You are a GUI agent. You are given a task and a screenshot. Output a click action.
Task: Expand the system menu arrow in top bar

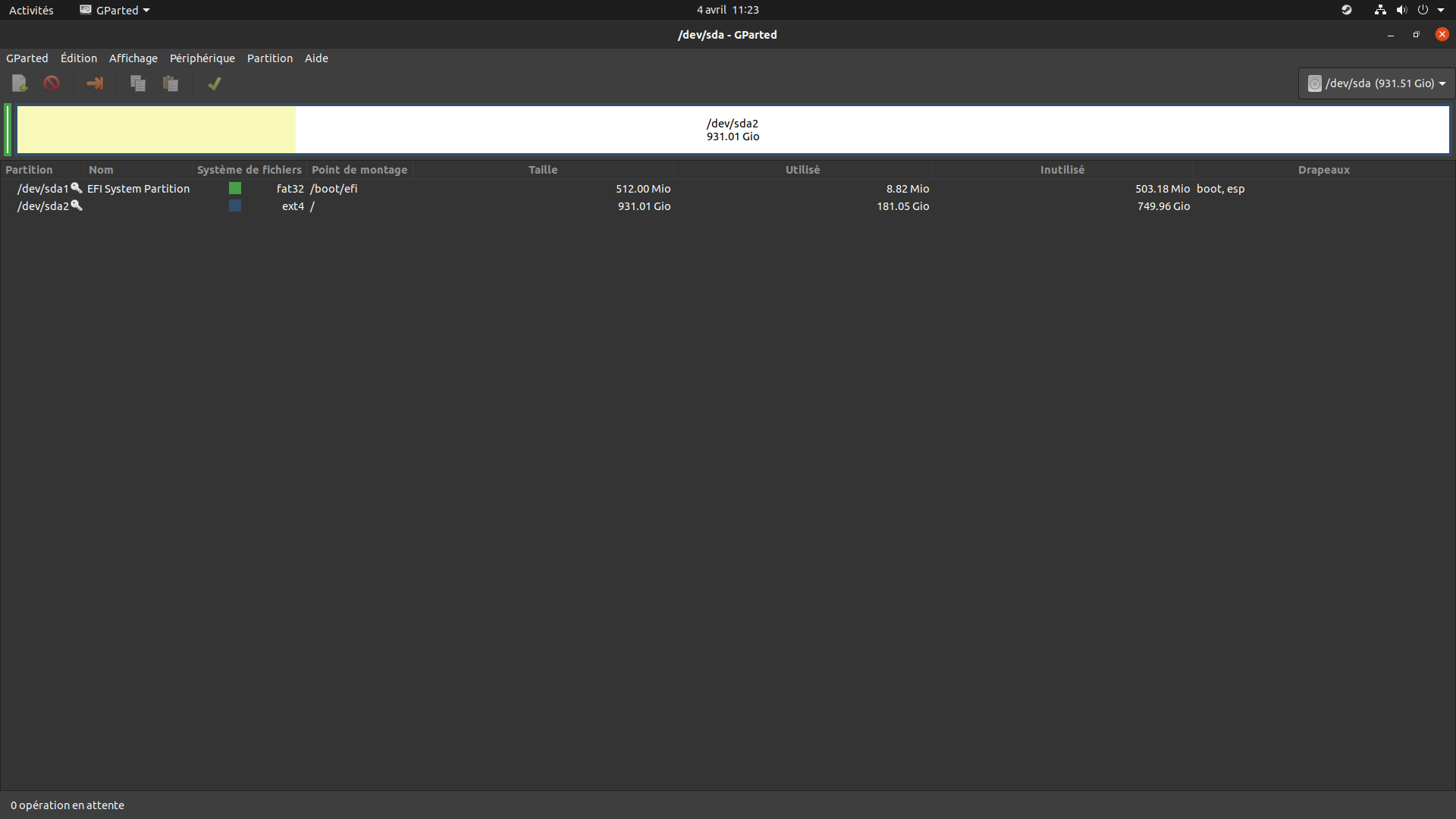point(1441,10)
